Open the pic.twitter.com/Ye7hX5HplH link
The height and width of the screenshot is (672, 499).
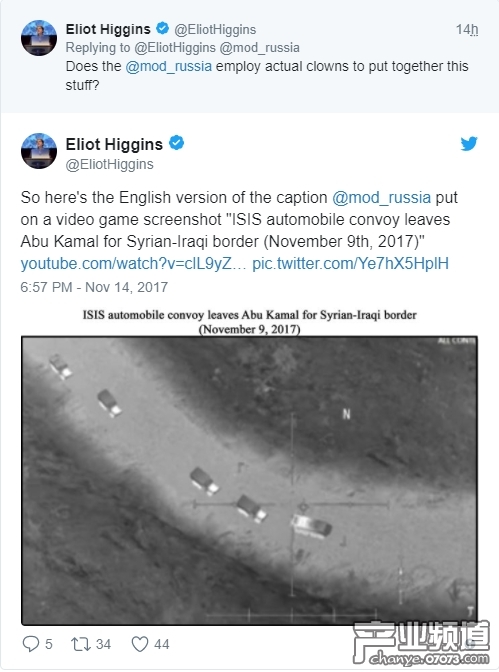(350, 264)
